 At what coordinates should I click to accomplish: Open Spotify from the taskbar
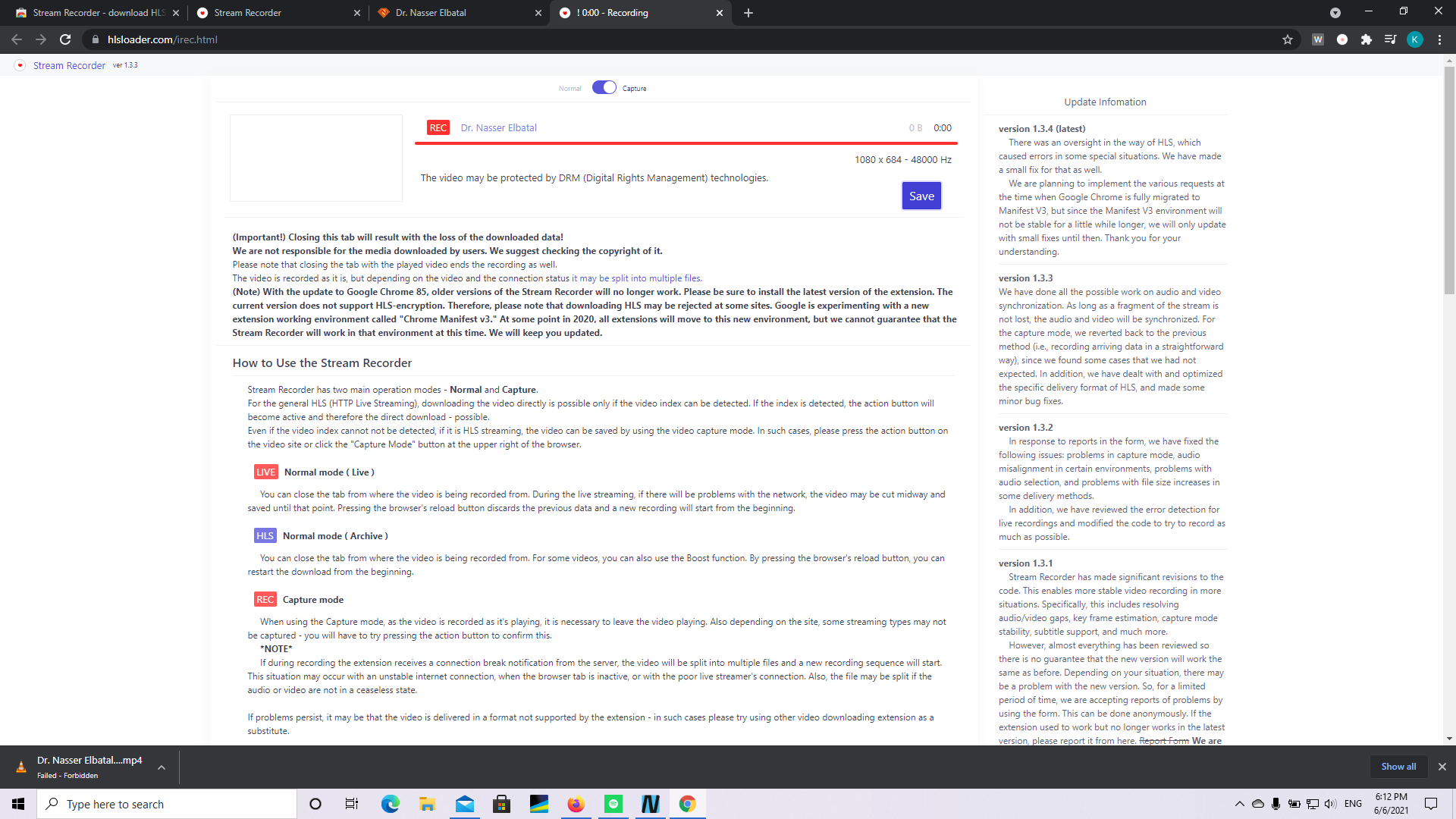(x=613, y=804)
